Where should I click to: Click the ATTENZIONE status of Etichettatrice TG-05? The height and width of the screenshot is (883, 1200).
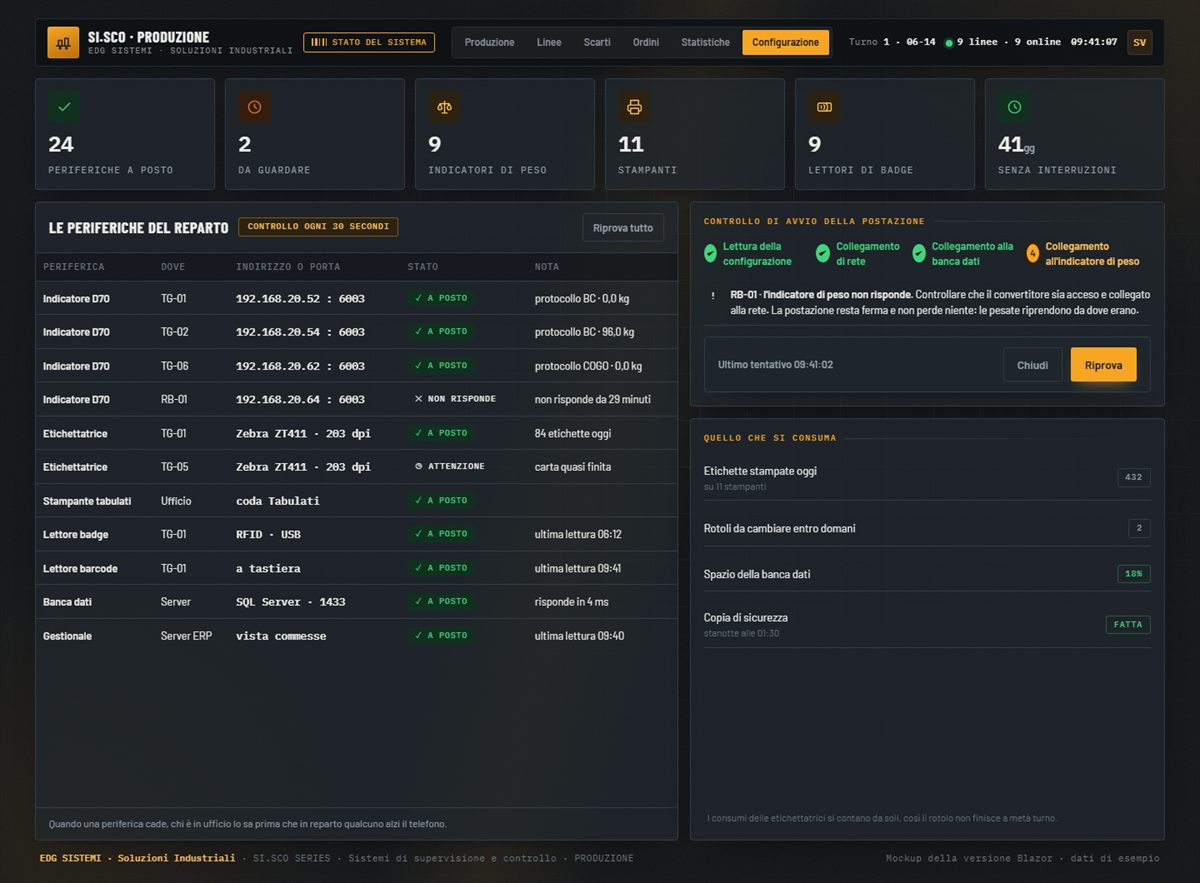click(x=450, y=467)
